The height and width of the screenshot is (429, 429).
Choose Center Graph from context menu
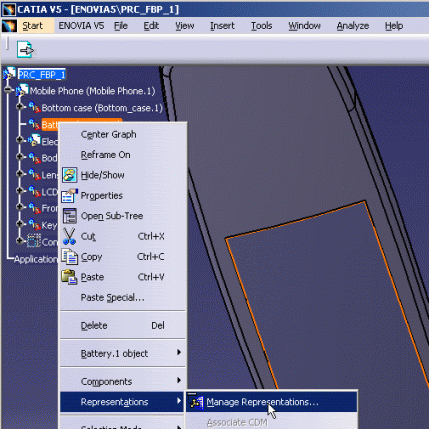[x=122, y=134]
